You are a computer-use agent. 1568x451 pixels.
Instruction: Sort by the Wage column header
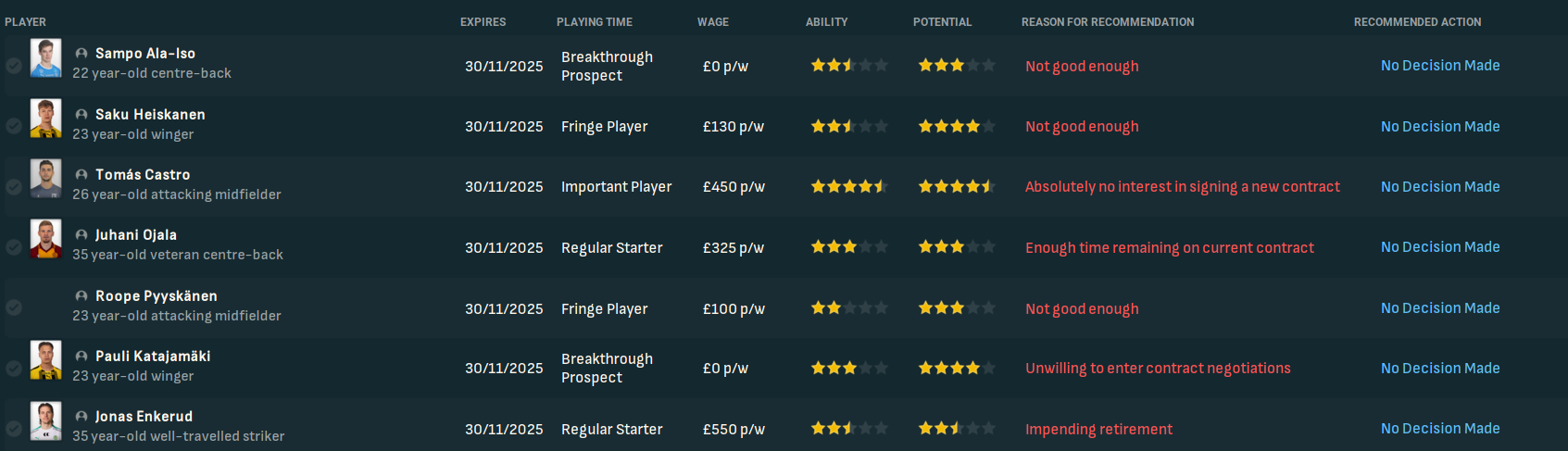click(x=712, y=22)
